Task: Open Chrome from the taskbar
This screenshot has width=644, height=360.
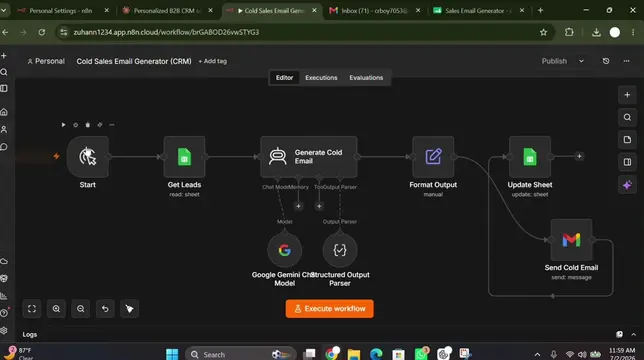Action: pos(332,353)
